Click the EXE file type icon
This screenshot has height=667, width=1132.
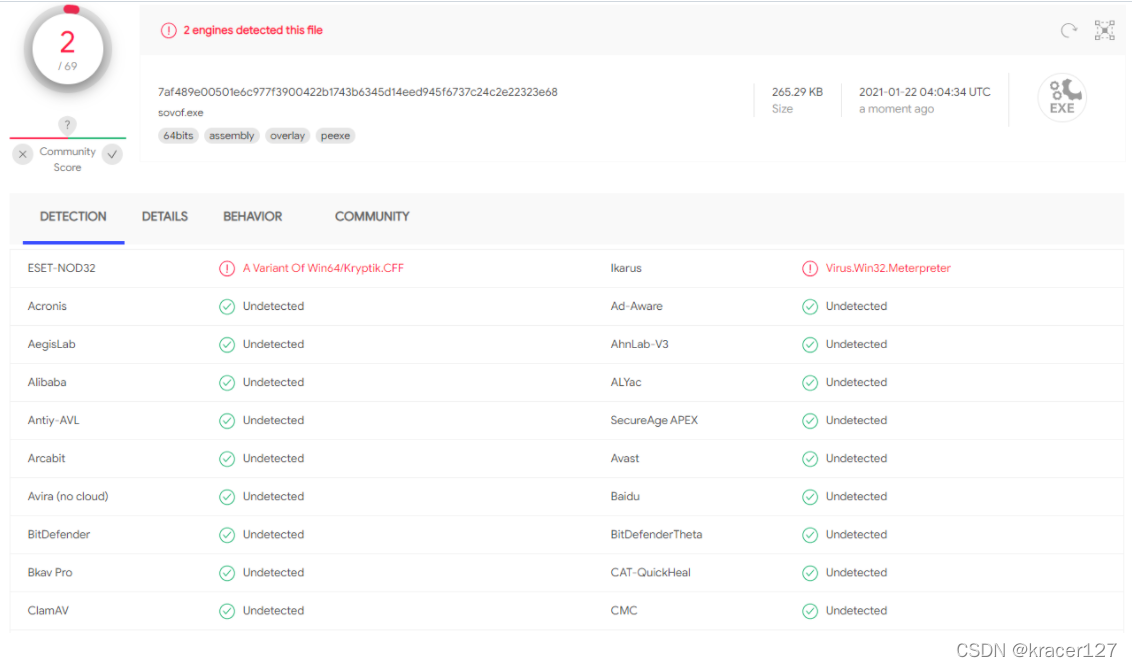pyautogui.click(x=1062, y=97)
